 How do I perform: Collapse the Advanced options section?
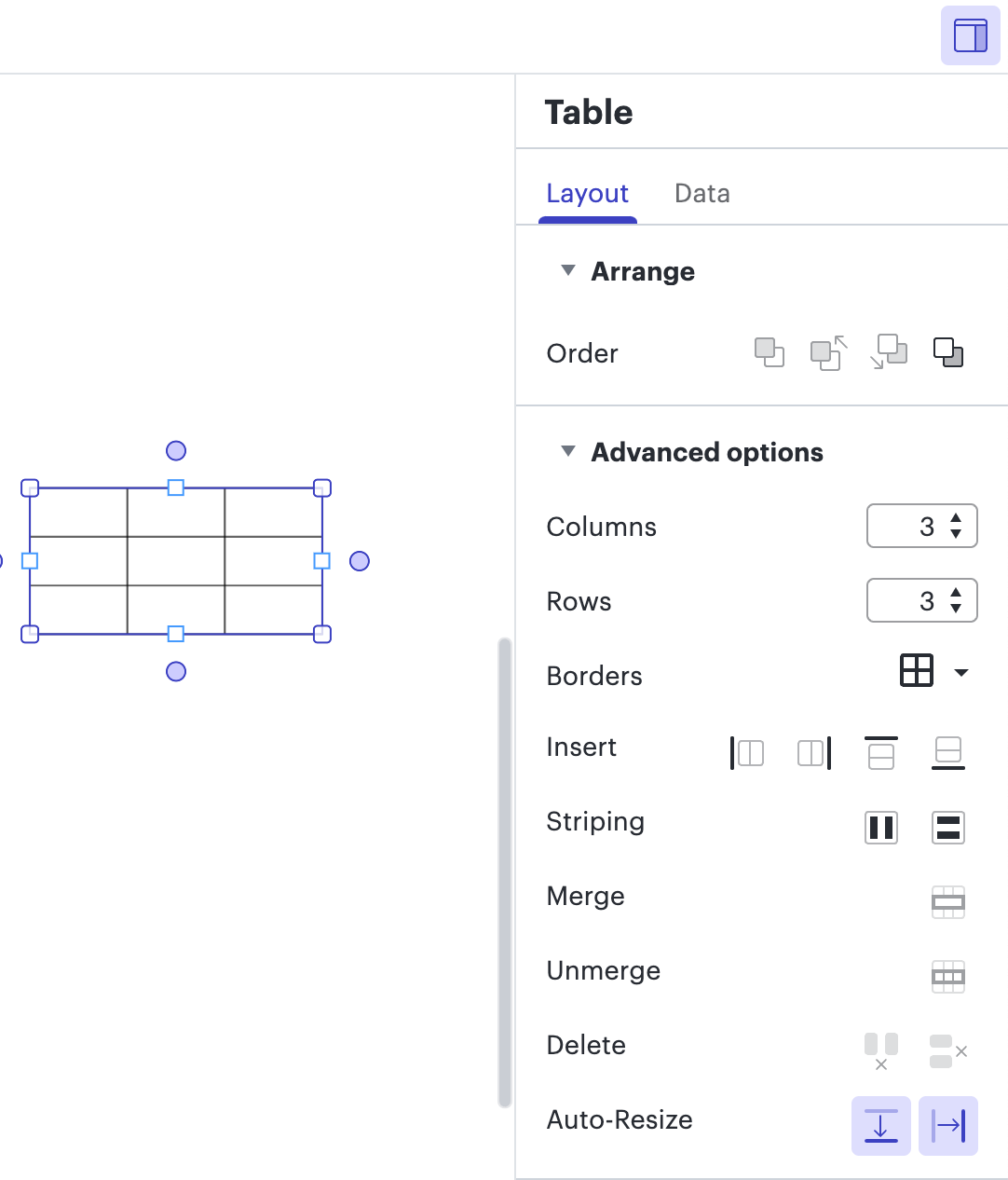(x=567, y=451)
